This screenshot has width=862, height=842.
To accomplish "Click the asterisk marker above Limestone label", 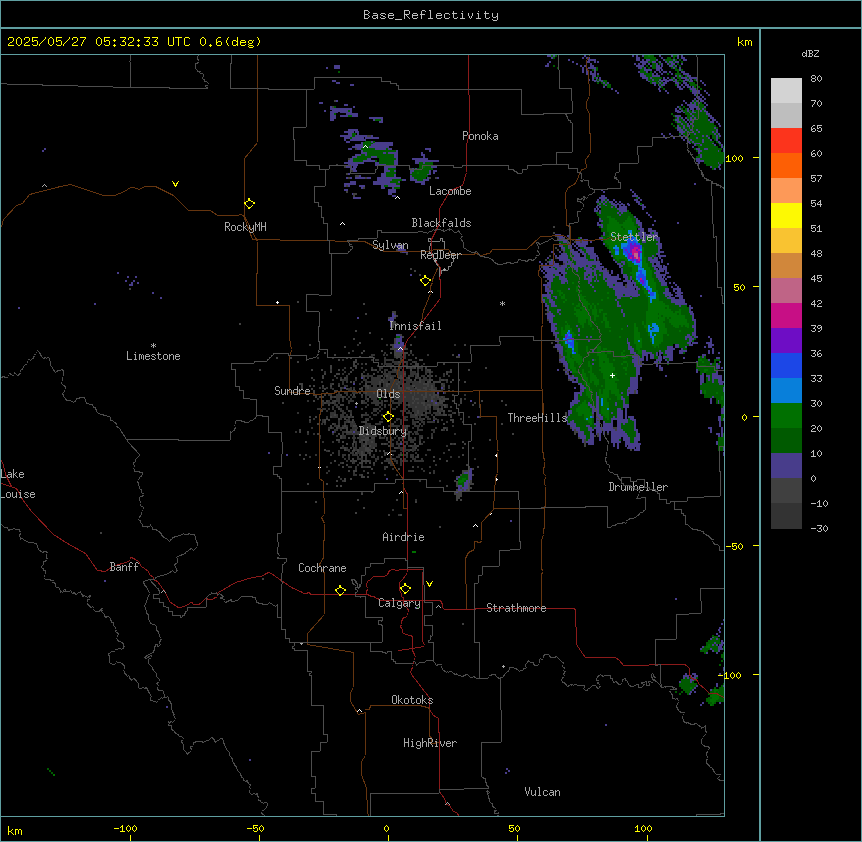I will 153,346.
